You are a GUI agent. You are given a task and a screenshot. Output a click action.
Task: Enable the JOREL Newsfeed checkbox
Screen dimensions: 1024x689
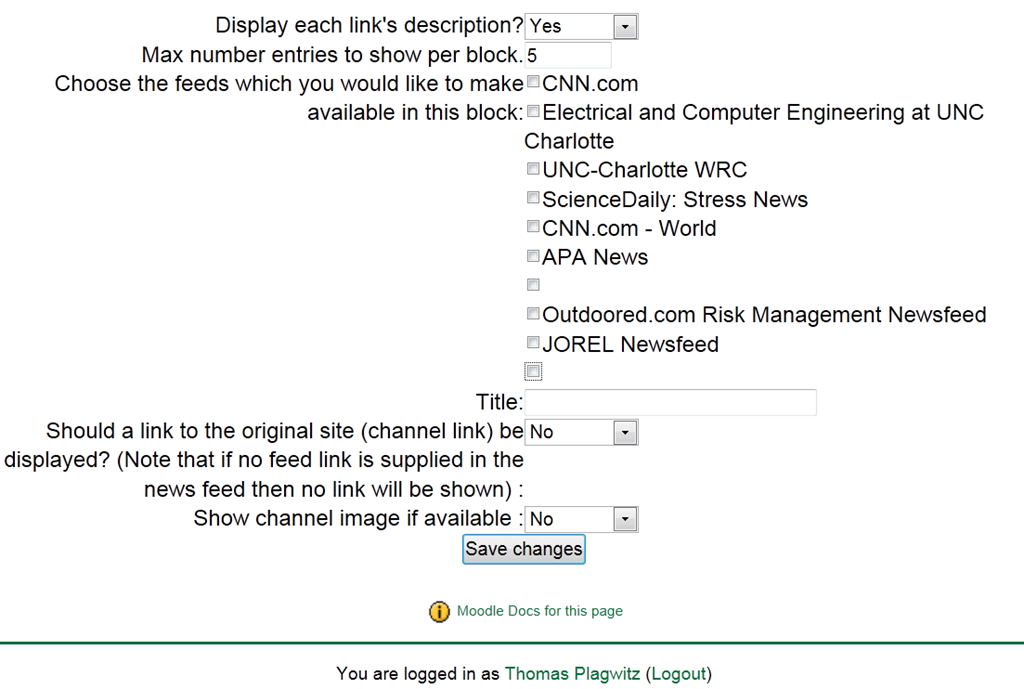533,343
